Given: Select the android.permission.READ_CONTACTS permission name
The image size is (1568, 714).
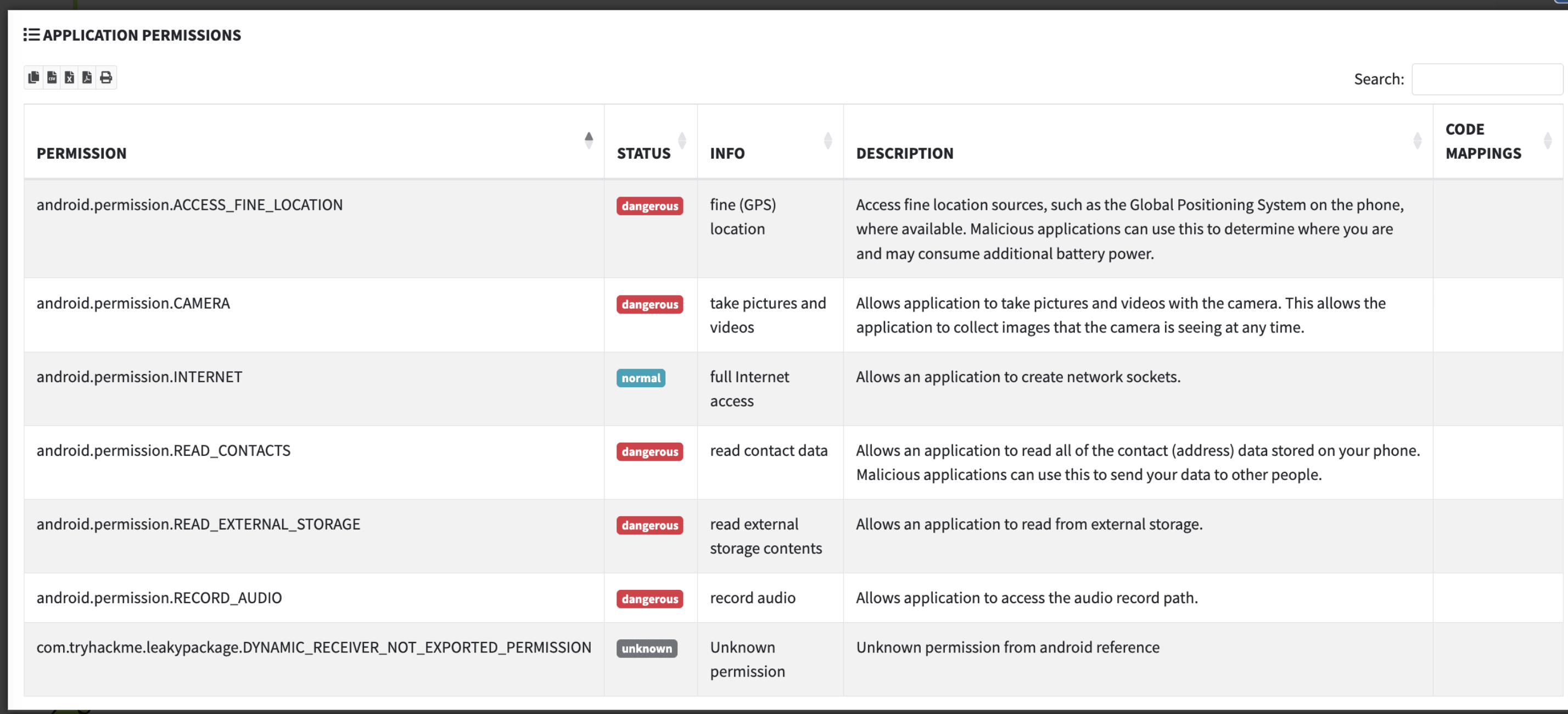Looking at the screenshot, I should [163, 450].
